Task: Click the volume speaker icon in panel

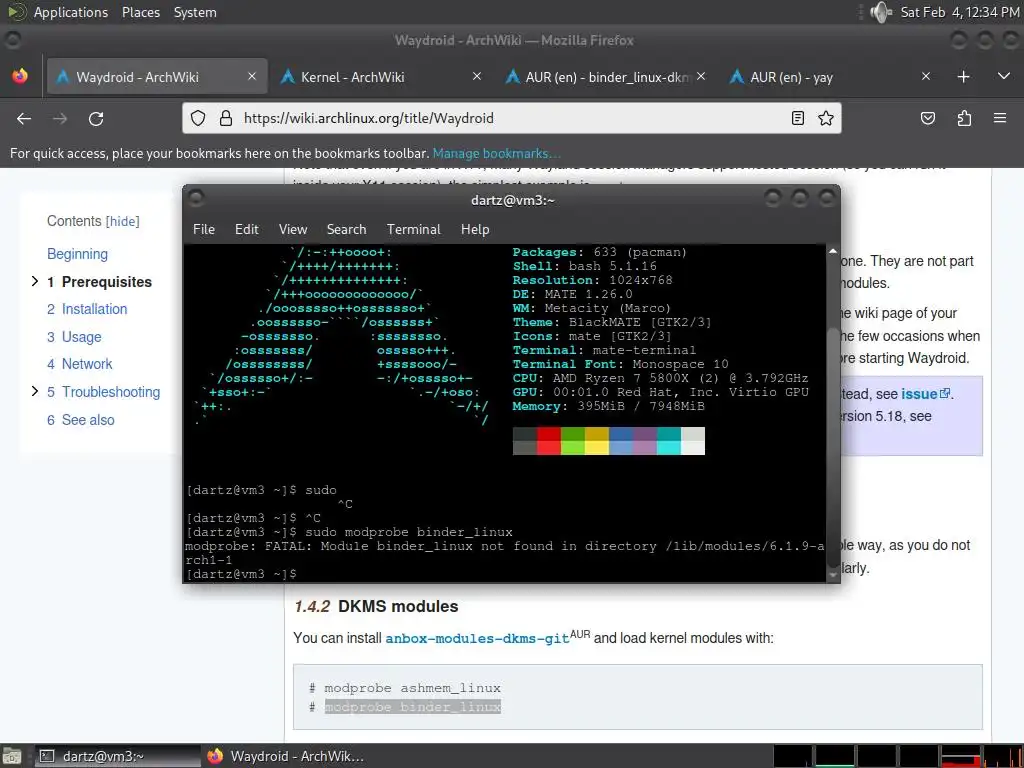Action: pos(881,12)
